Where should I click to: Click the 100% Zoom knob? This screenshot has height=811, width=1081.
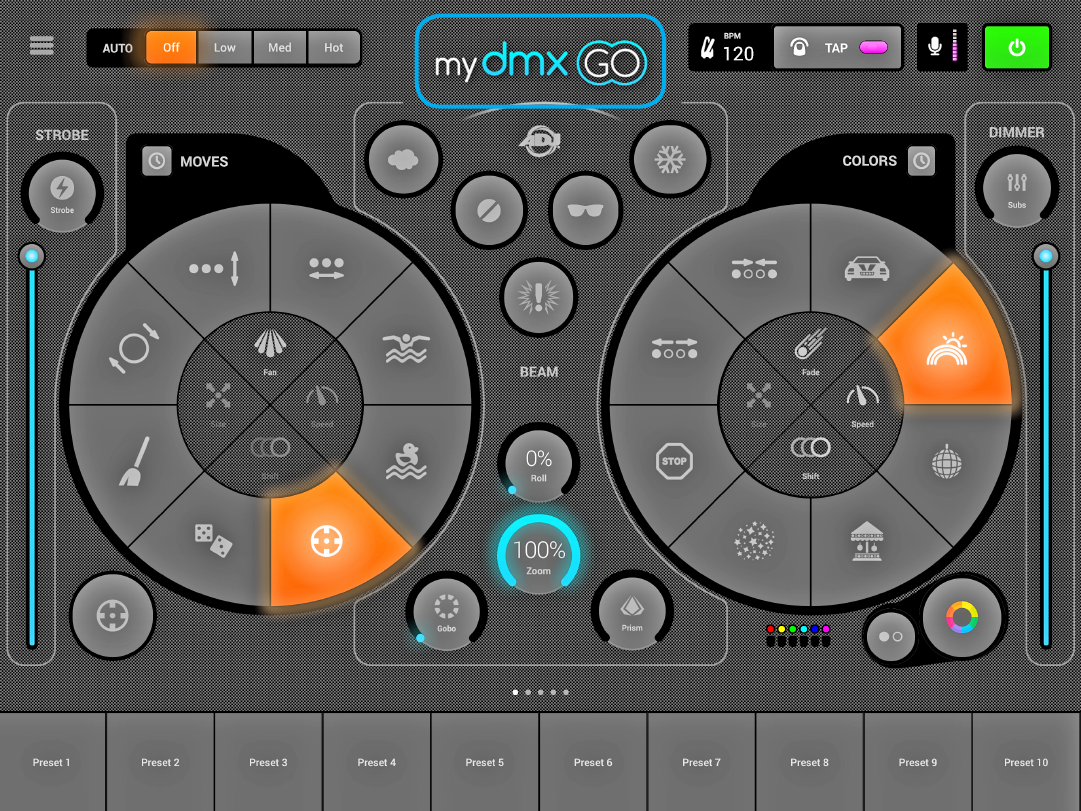(538, 556)
